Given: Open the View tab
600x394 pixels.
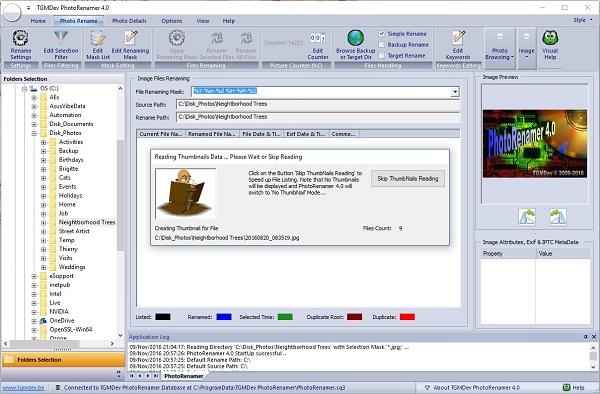Looking at the screenshot, I should point(203,21).
